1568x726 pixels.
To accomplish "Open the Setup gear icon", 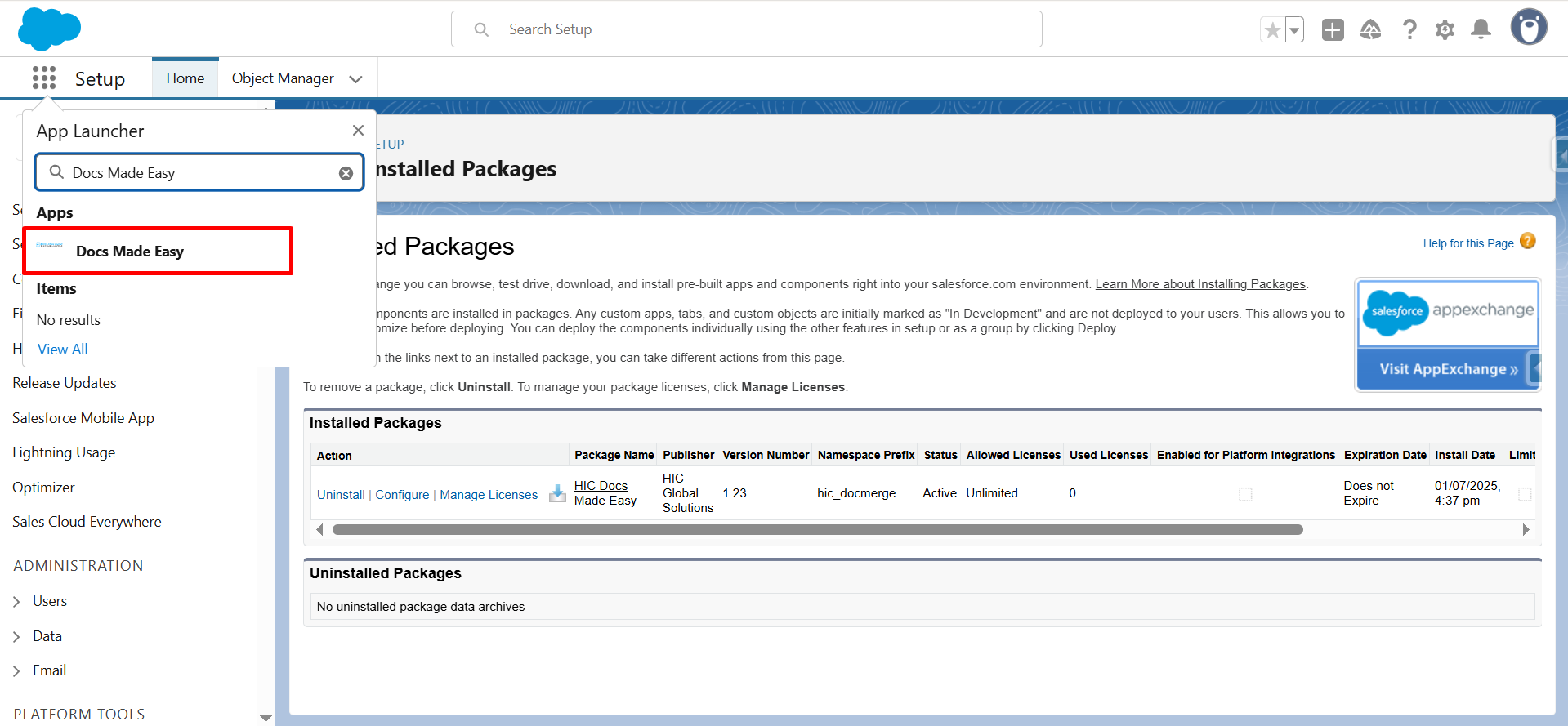I will (x=1445, y=30).
